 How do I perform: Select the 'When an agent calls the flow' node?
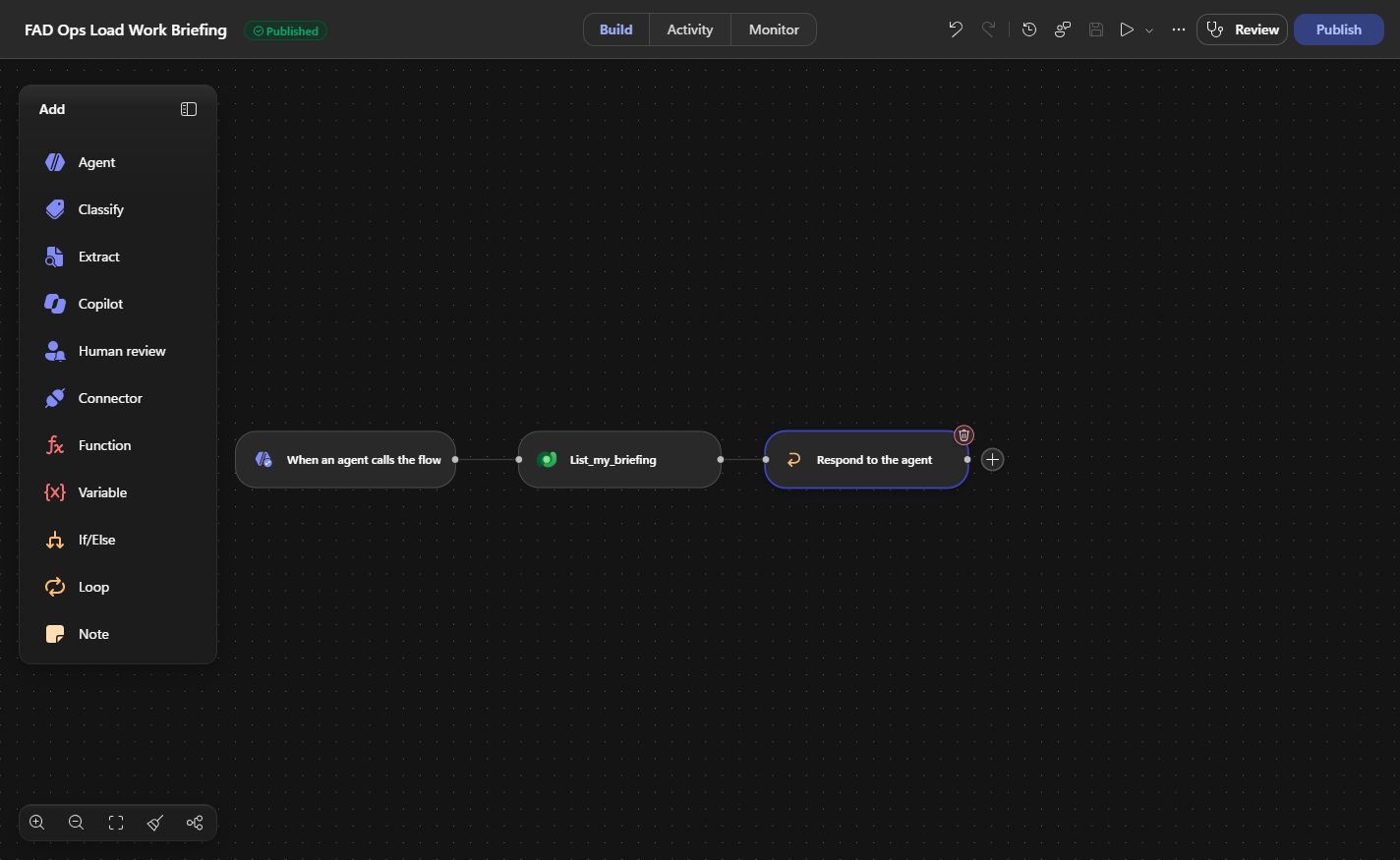[x=345, y=459]
